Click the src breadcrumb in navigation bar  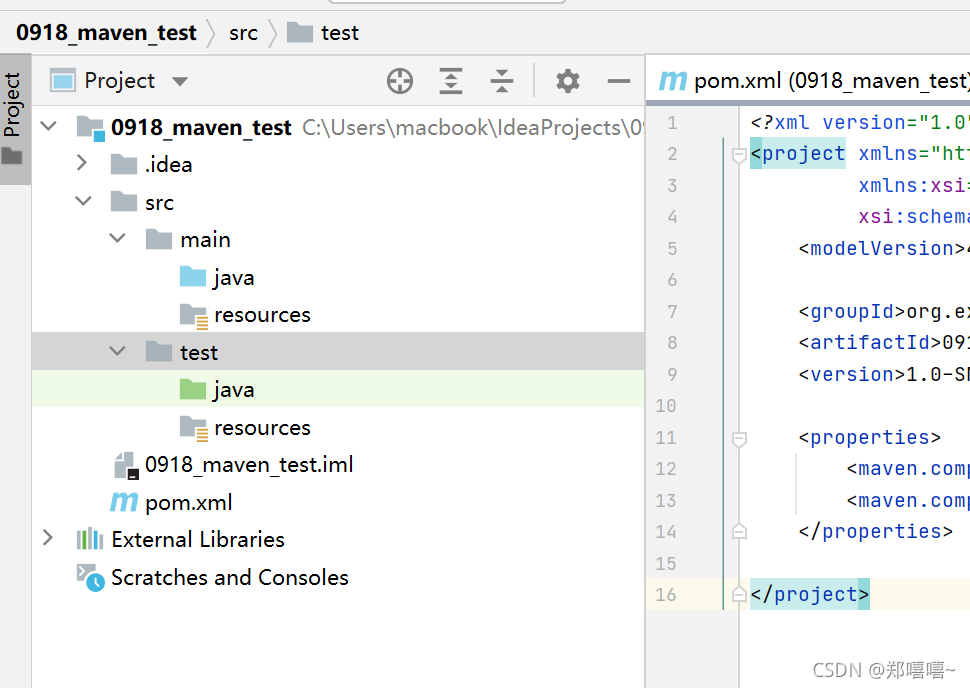point(243,33)
